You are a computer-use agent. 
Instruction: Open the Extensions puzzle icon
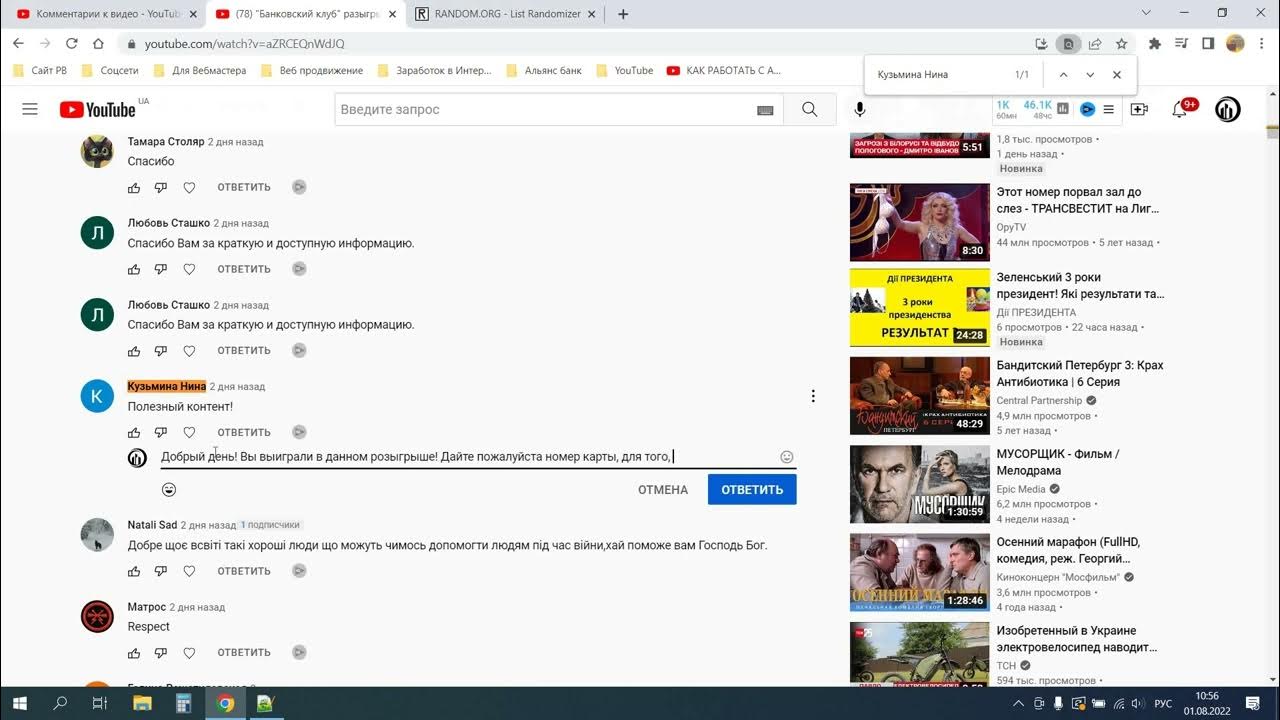(1155, 44)
